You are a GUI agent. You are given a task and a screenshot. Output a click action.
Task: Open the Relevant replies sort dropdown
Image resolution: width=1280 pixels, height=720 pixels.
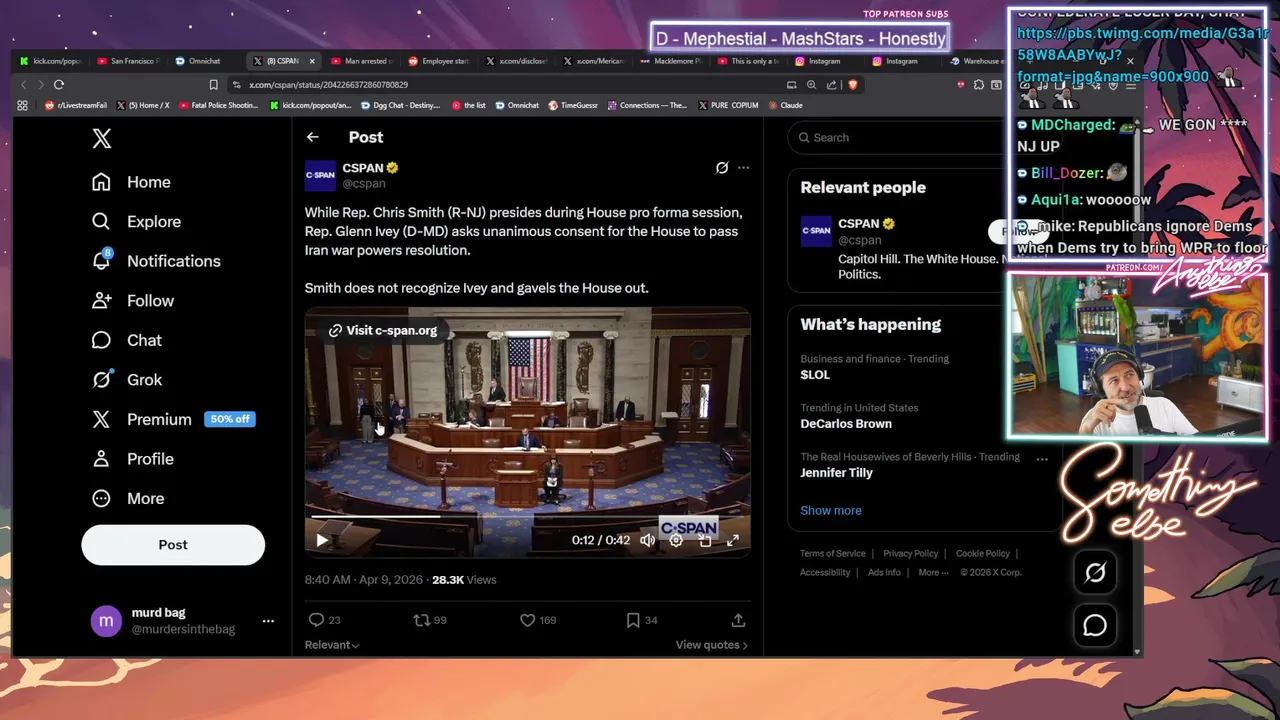point(332,645)
